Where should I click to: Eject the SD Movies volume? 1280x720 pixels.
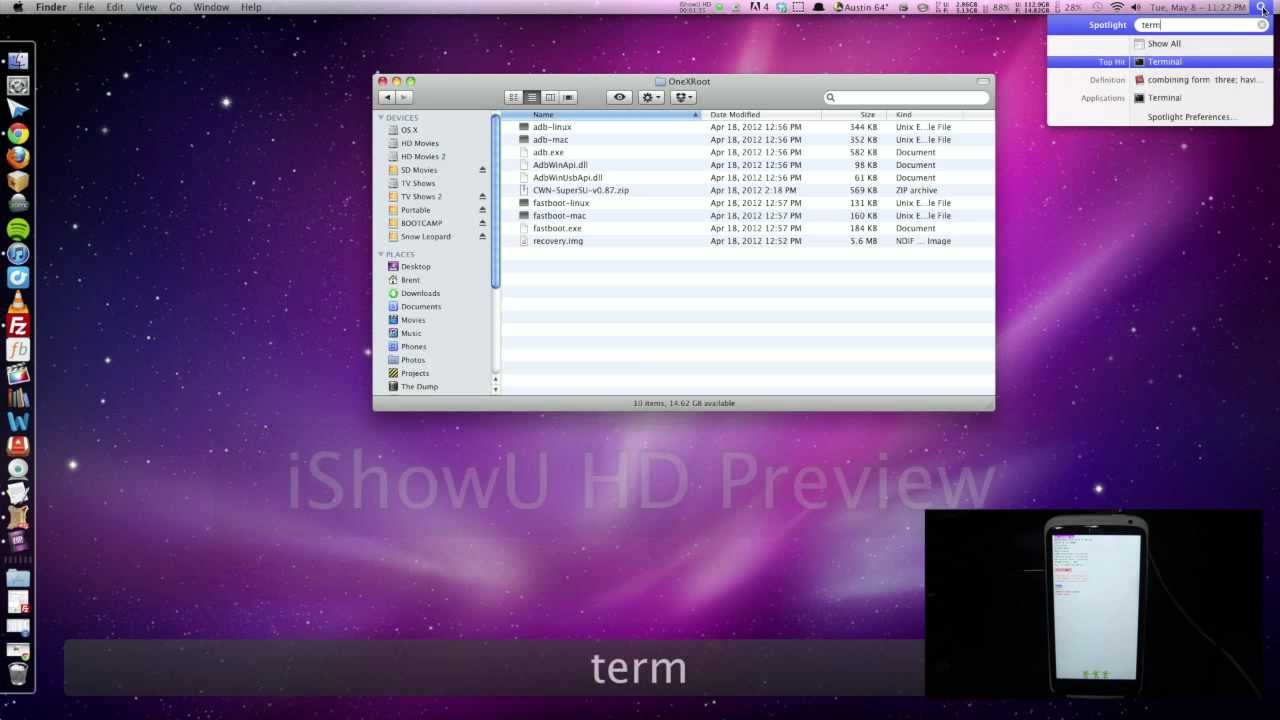tap(482, 170)
